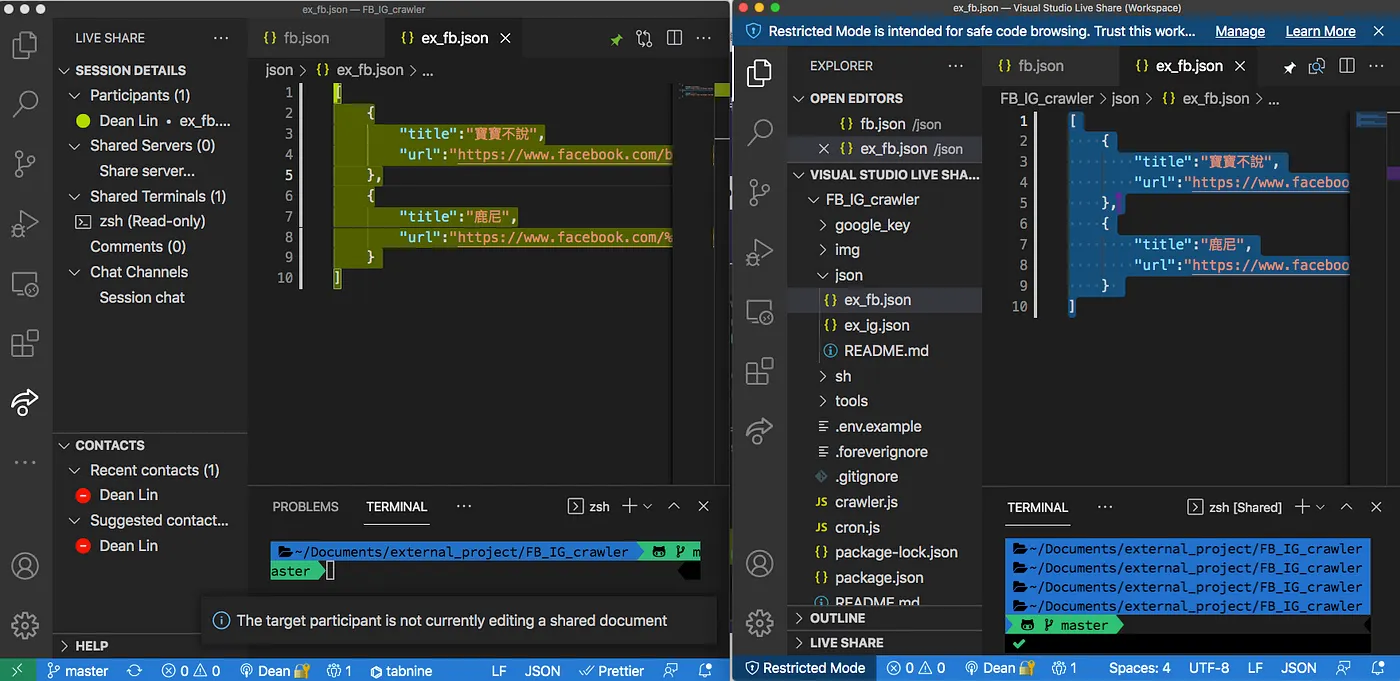Switch to the PROBLEMS panel tab

pyautogui.click(x=305, y=507)
